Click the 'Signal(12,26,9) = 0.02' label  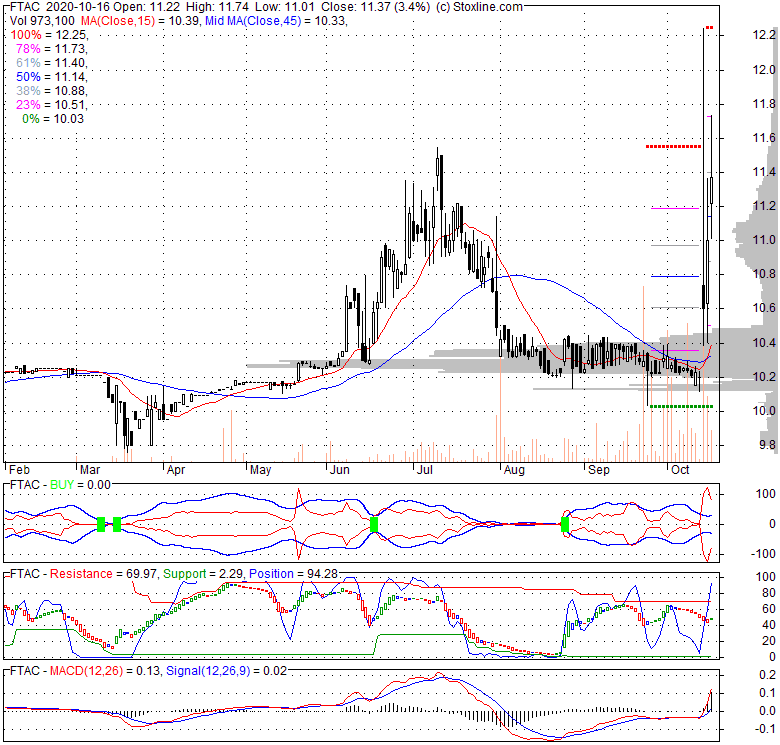coord(227,671)
